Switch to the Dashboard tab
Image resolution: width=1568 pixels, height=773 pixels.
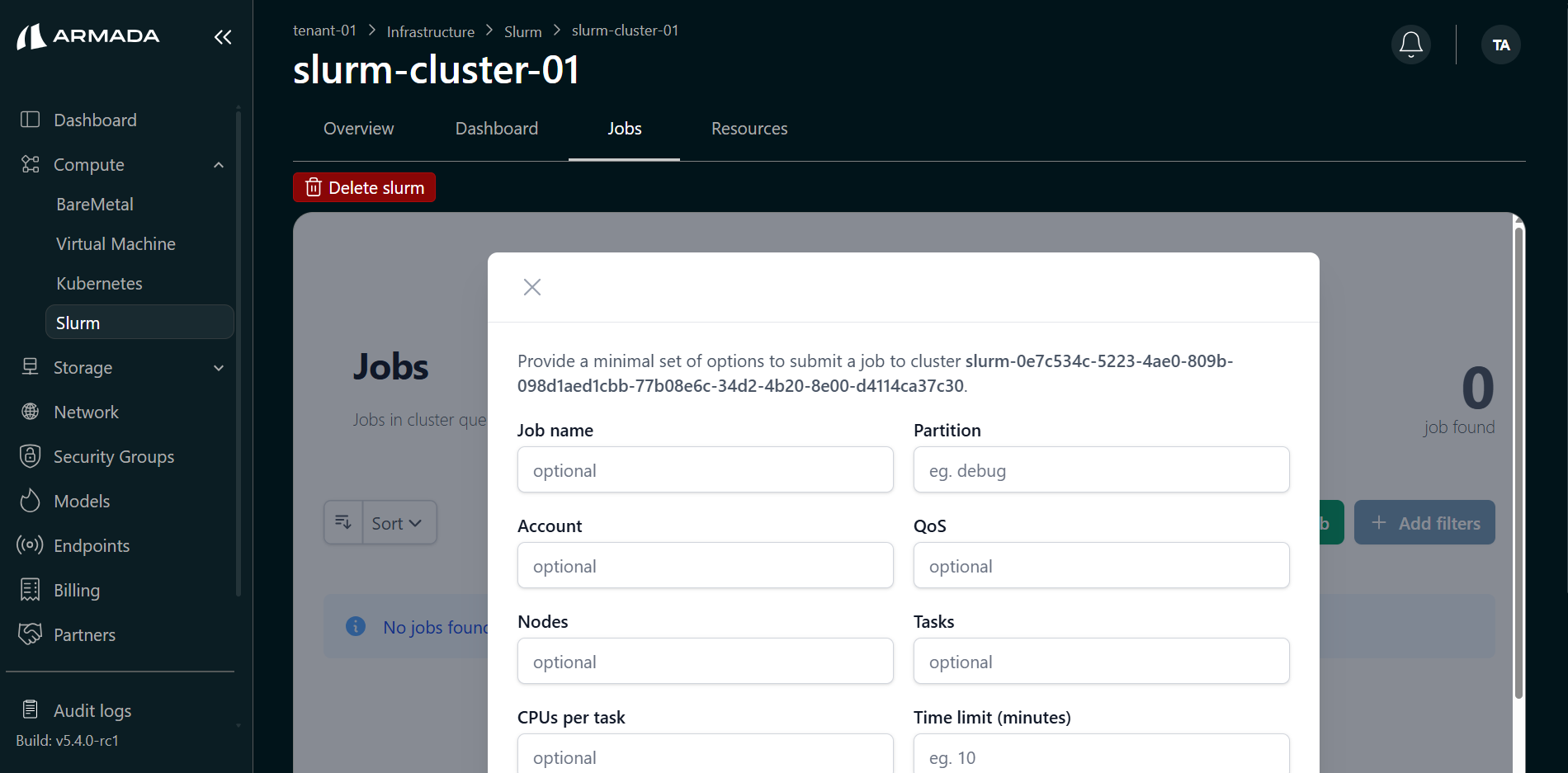[x=497, y=129]
